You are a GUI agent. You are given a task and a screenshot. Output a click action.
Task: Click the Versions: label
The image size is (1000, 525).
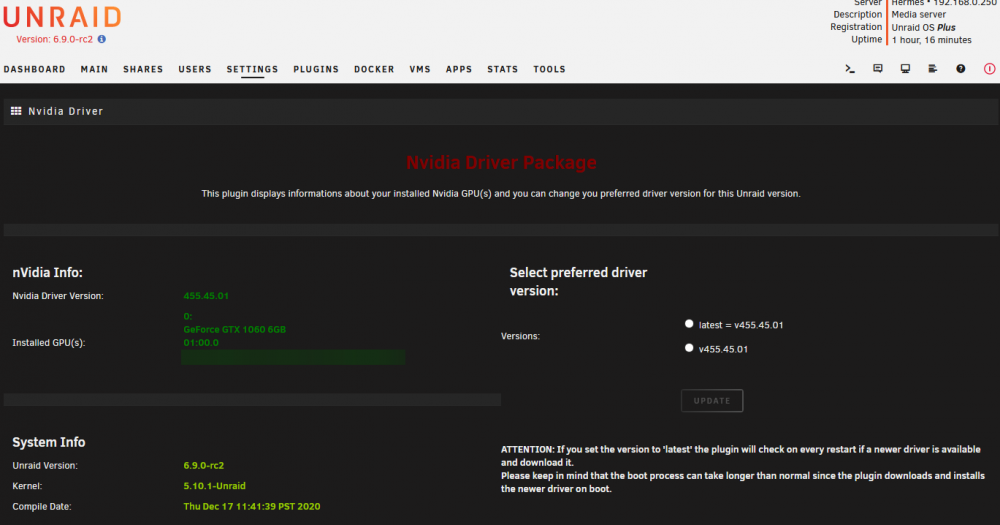520,336
